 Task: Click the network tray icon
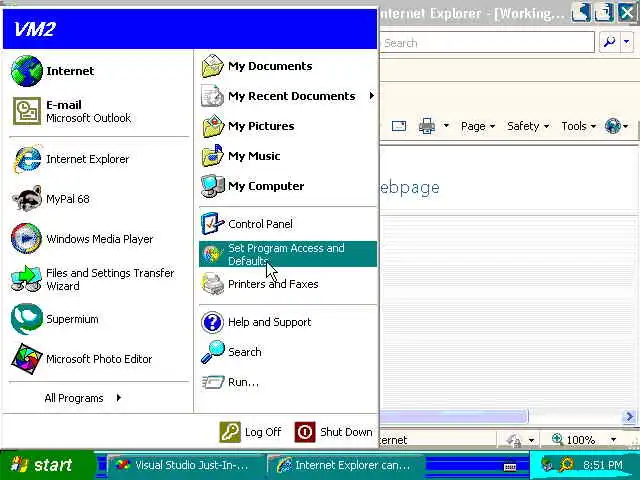click(547, 464)
